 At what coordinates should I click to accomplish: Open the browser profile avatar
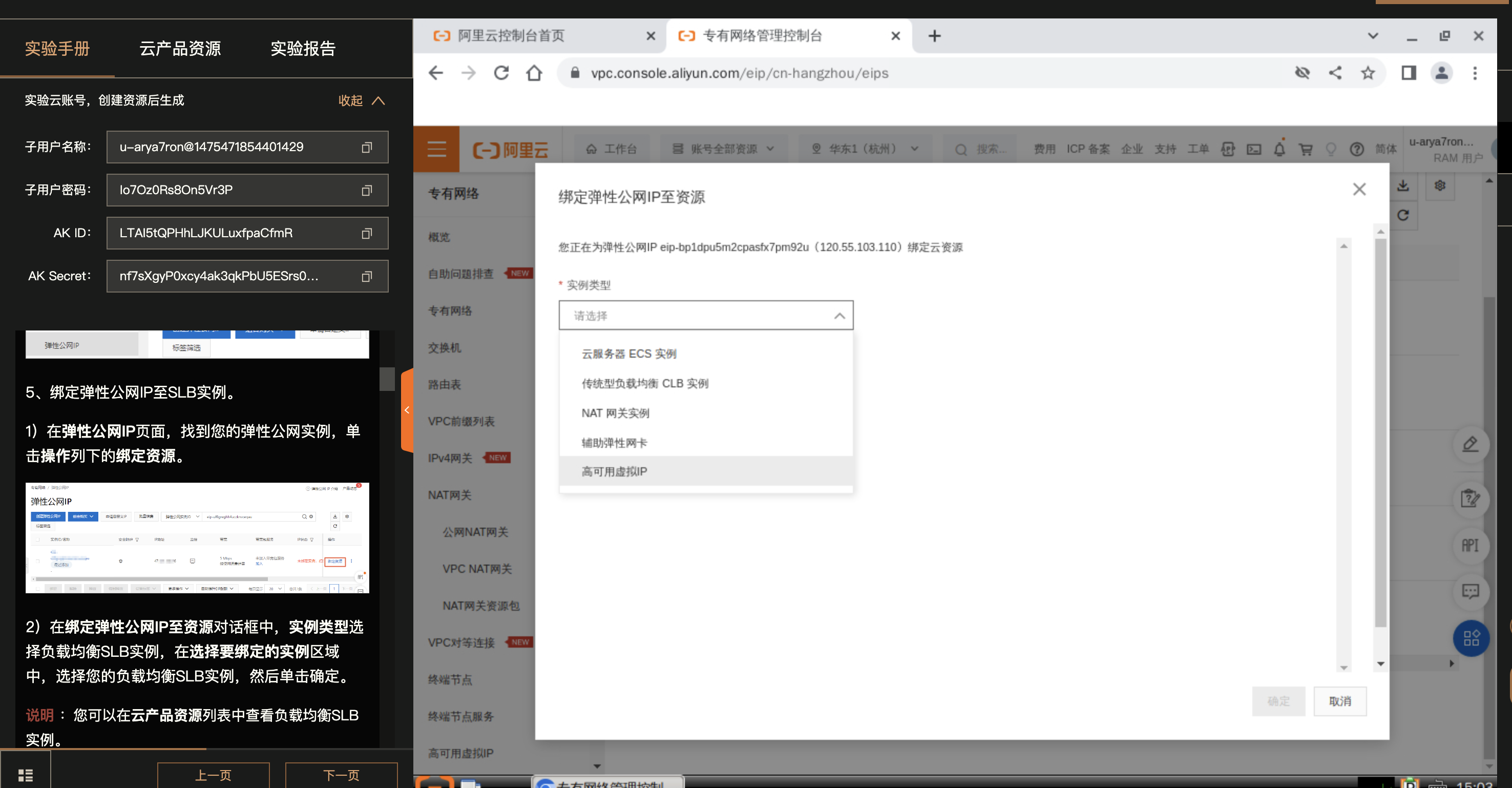tap(1441, 73)
